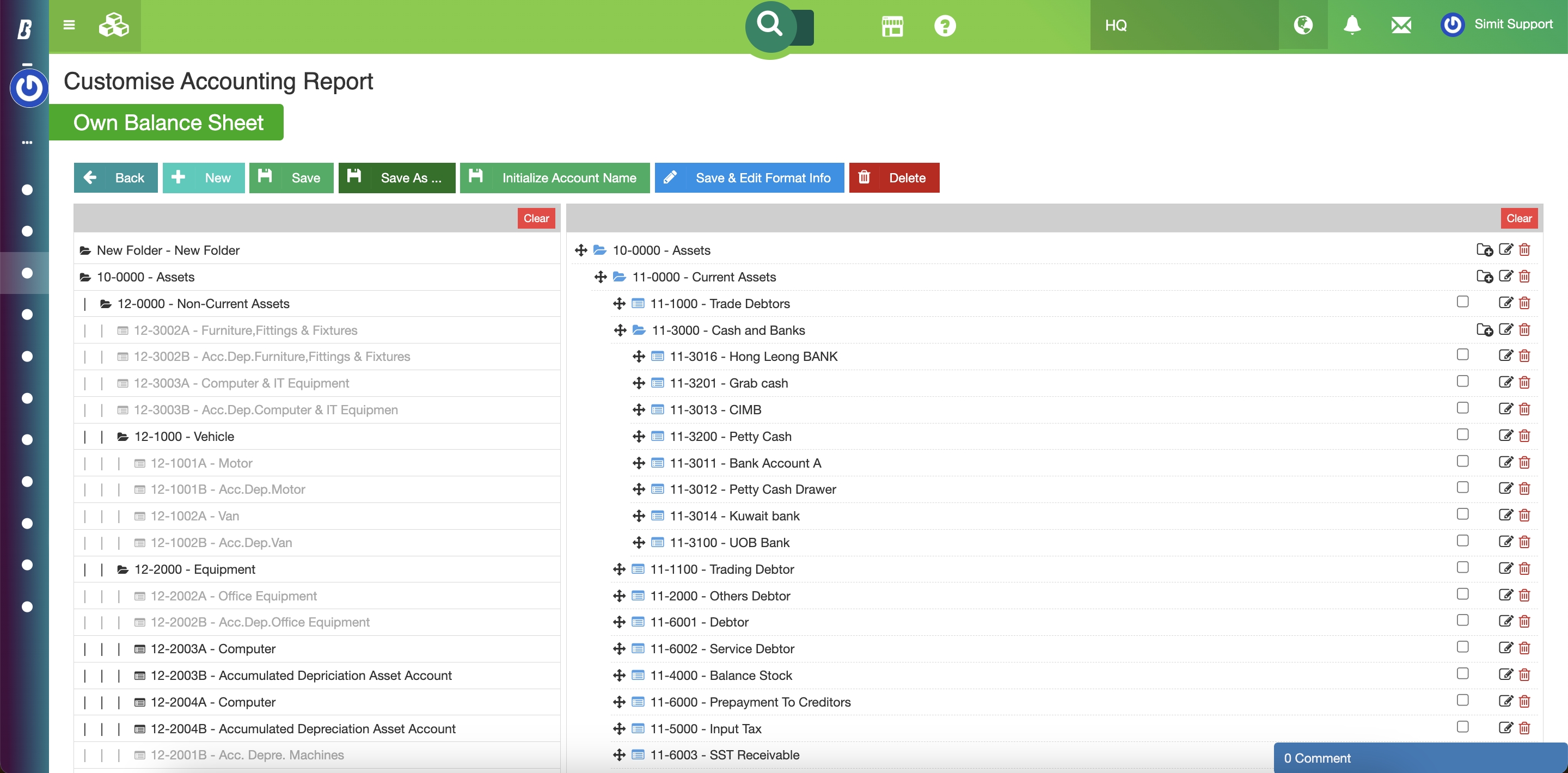Open the three-dots sidebar item
This screenshot has height=773, width=1568.
point(27,143)
